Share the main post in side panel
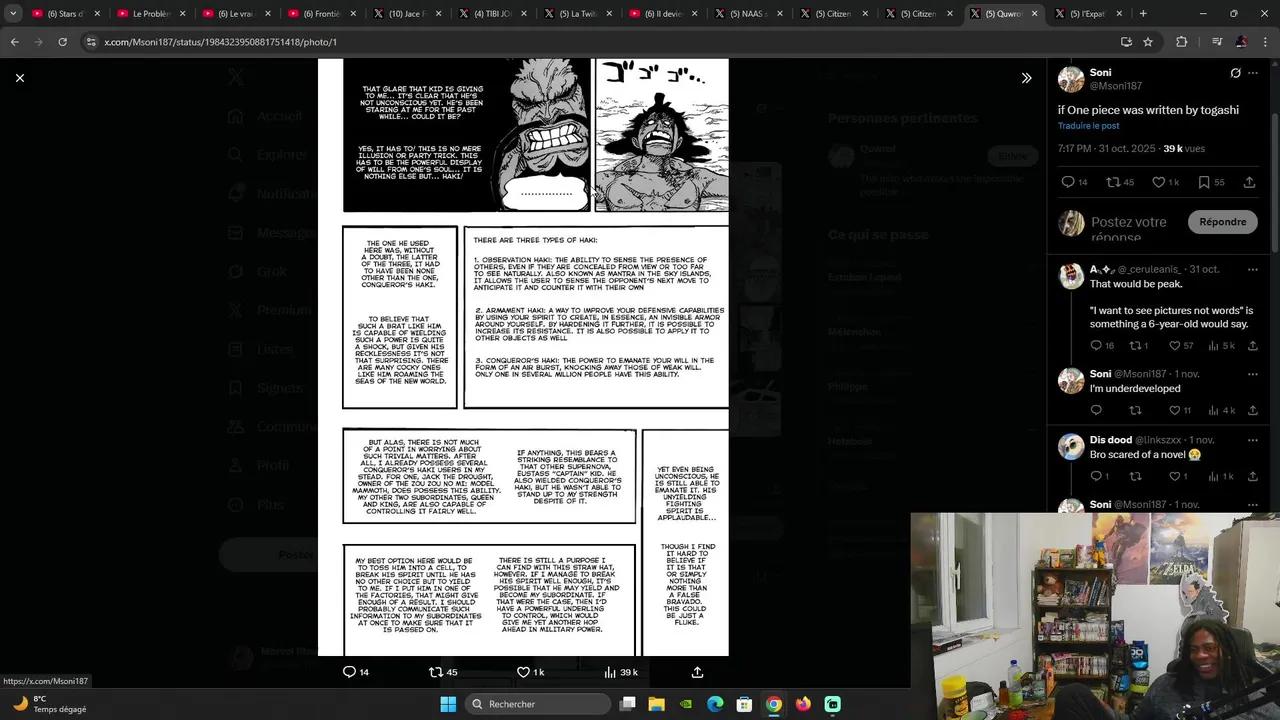The image size is (1280, 720). (x=1249, y=182)
